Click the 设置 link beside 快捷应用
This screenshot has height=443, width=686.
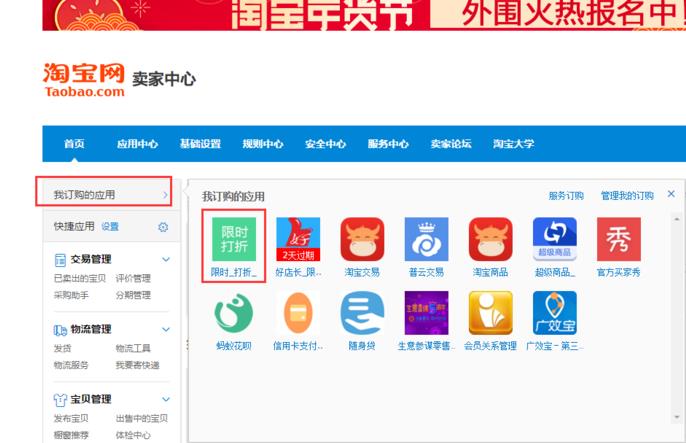click(110, 227)
